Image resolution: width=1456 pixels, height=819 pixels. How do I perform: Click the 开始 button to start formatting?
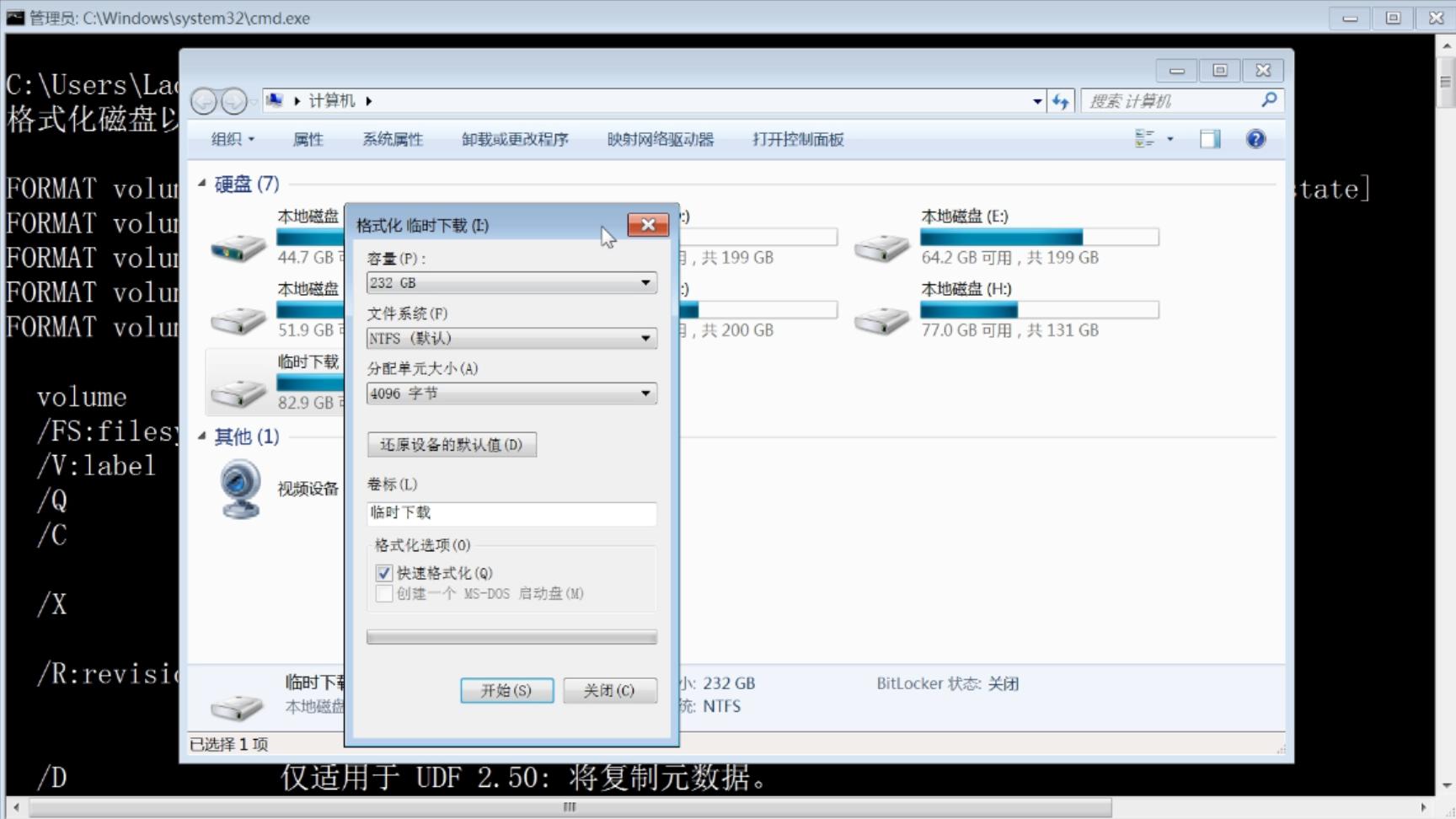click(x=506, y=690)
